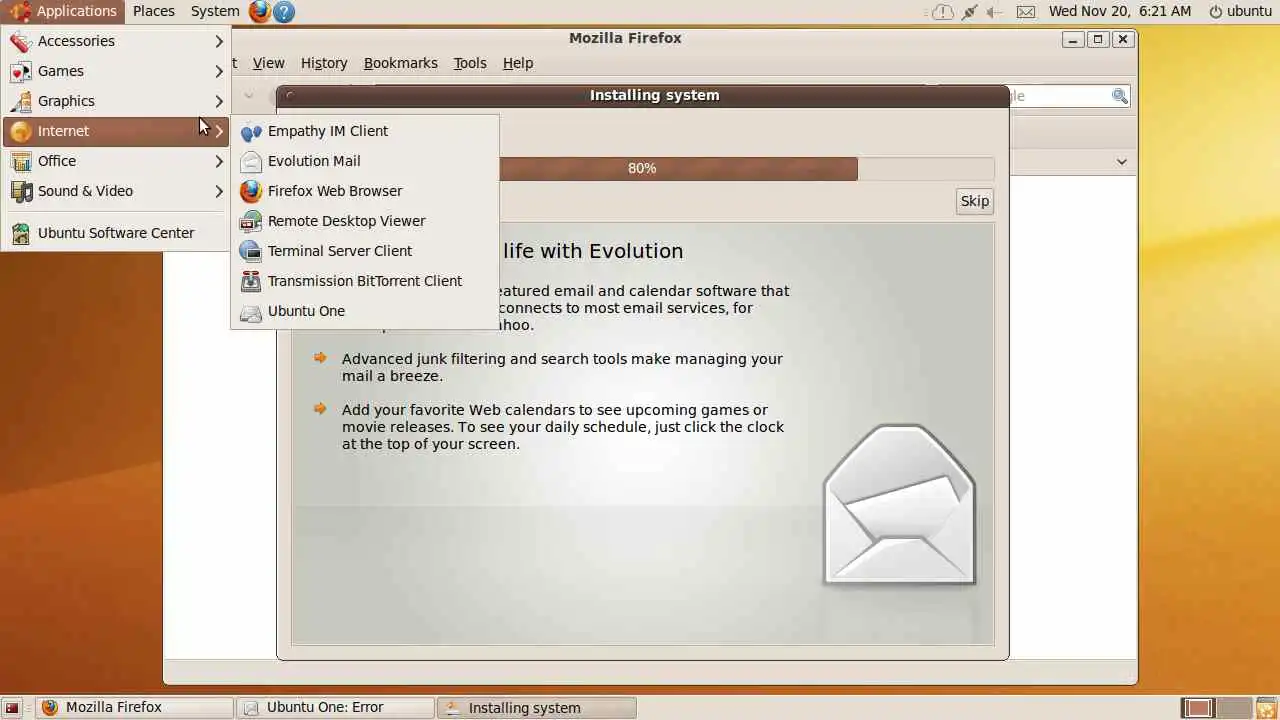Click the Firefox Web Browser globe icon
The height and width of the screenshot is (720, 1280).
coord(251,191)
